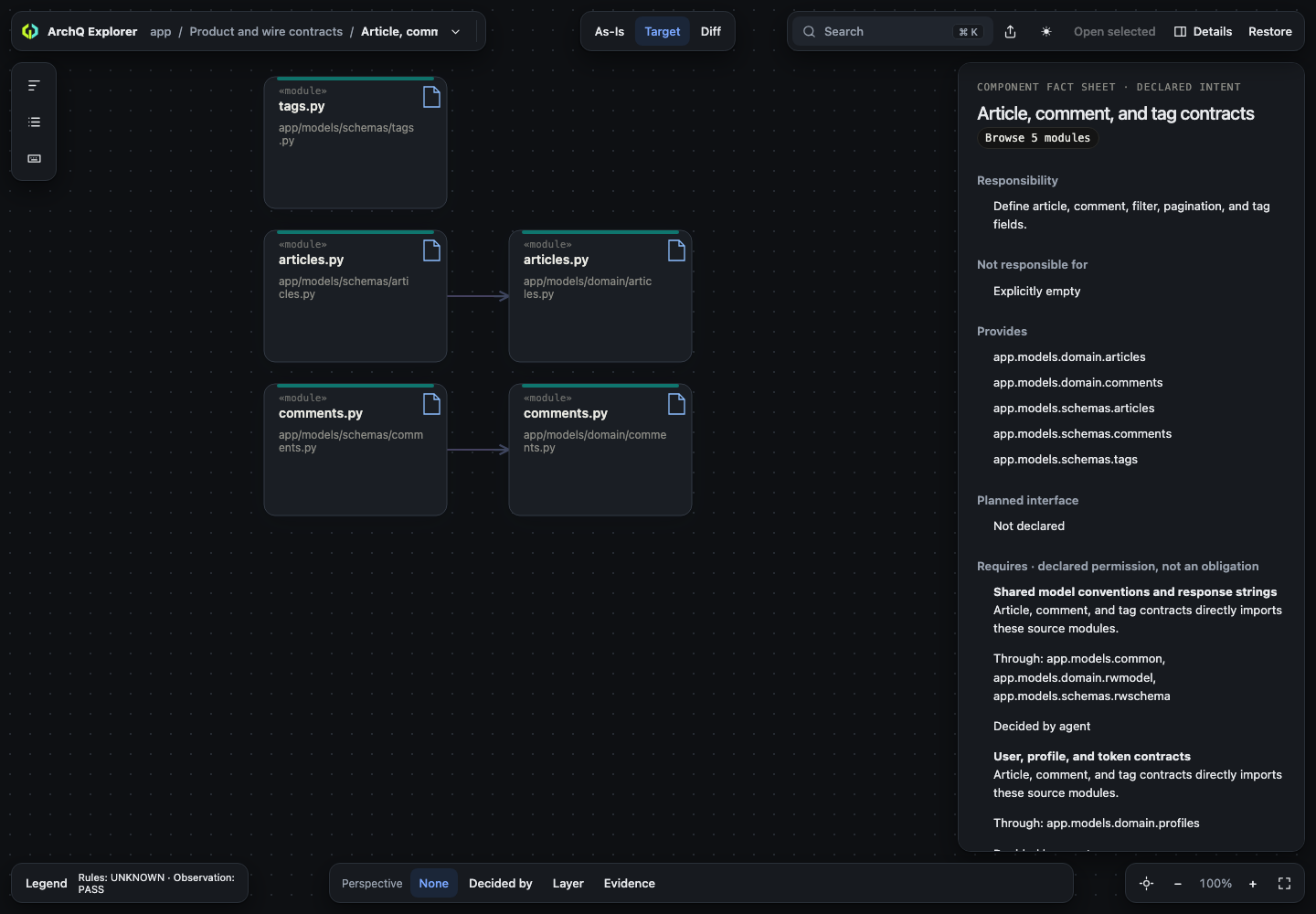Image resolution: width=1316 pixels, height=914 pixels.
Task: Select app.models.domain.articles in Provides list
Action: pyautogui.click(x=1069, y=357)
